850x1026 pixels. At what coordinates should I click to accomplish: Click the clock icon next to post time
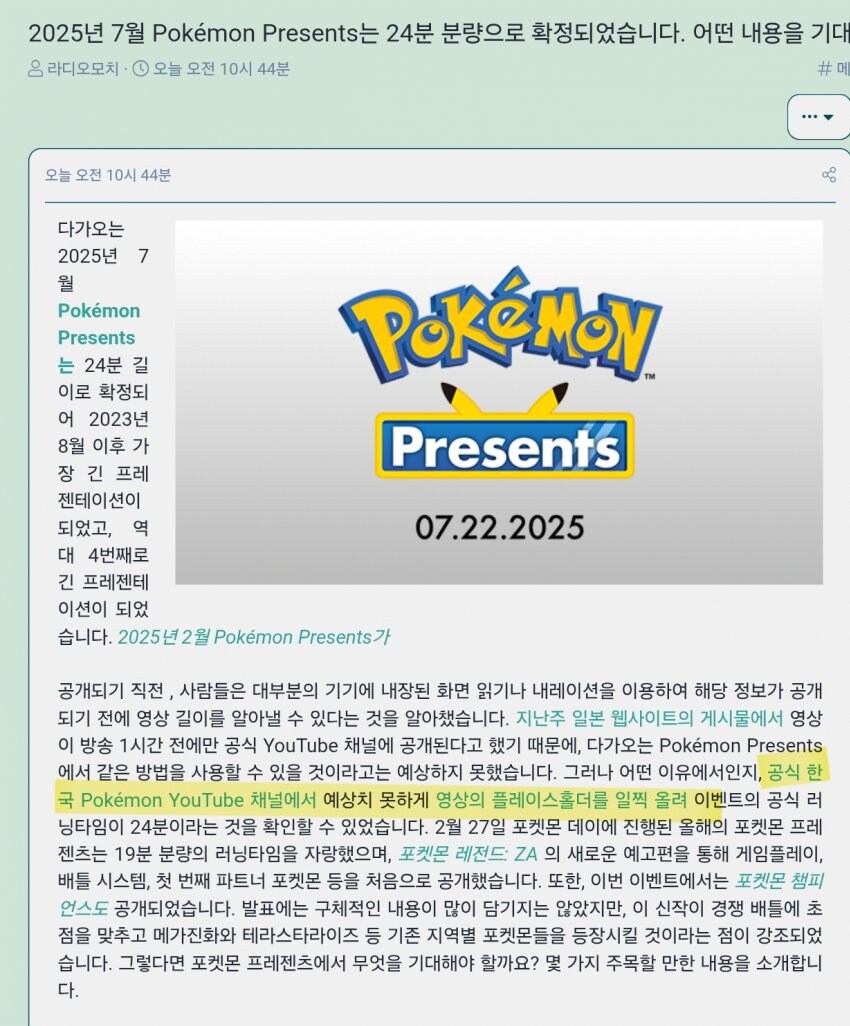click(x=141, y=69)
